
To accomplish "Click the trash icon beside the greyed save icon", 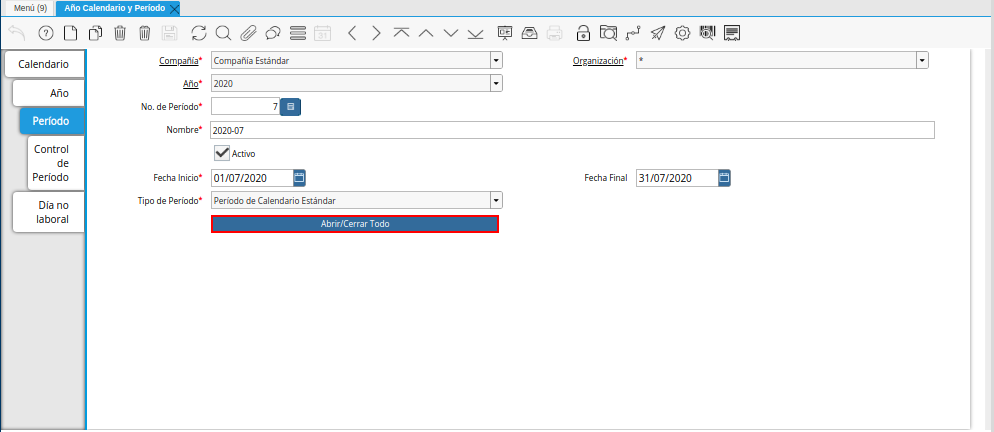I will (145, 33).
